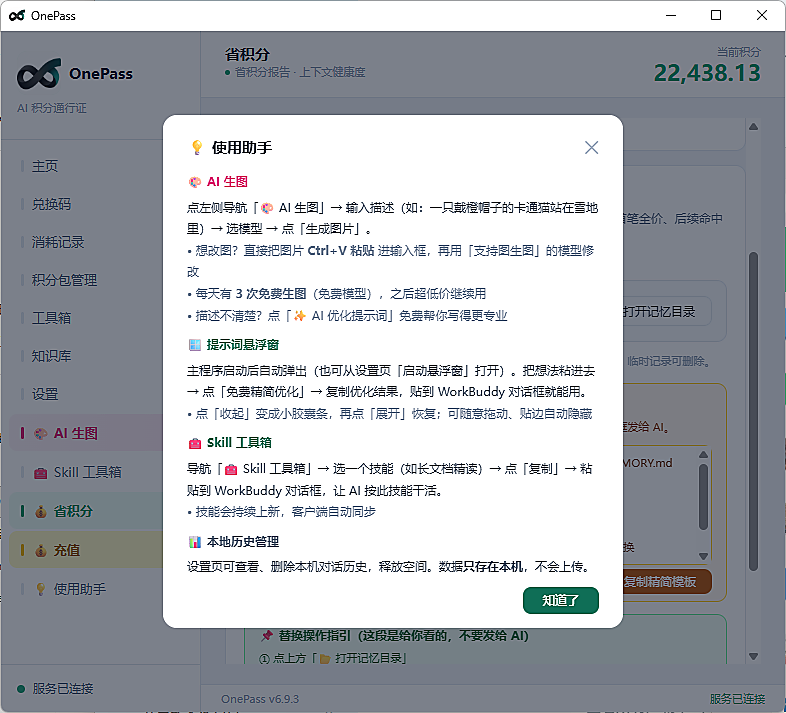Click the toolbox icon beside Skill 工具箱 heading
The width and height of the screenshot is (786, 713).
(x=194, y=443)
